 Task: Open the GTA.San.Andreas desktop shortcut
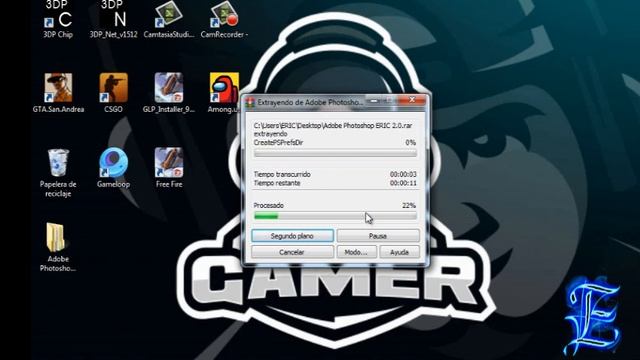coord(58,93)
